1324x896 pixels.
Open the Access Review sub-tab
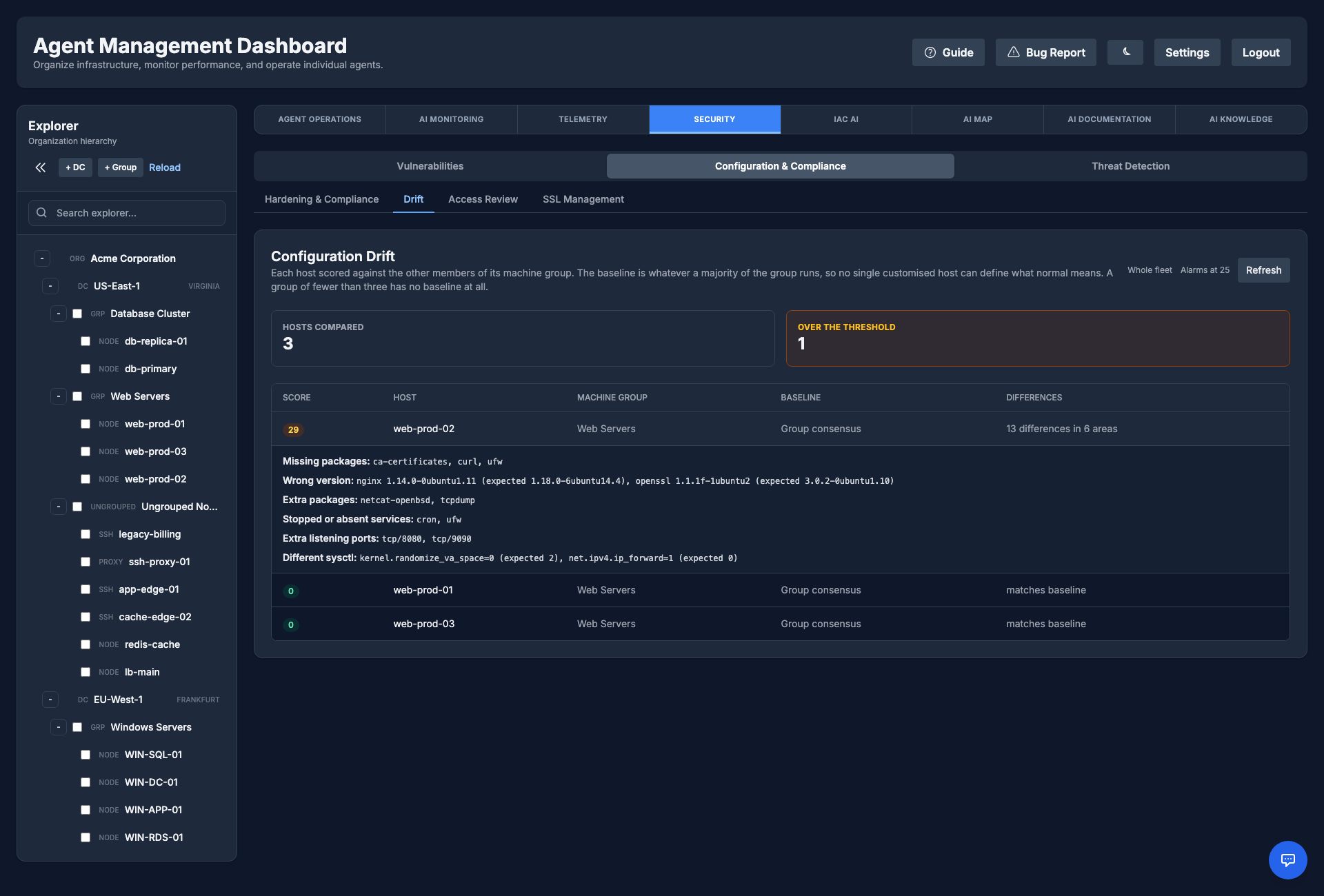click(483, 199)
